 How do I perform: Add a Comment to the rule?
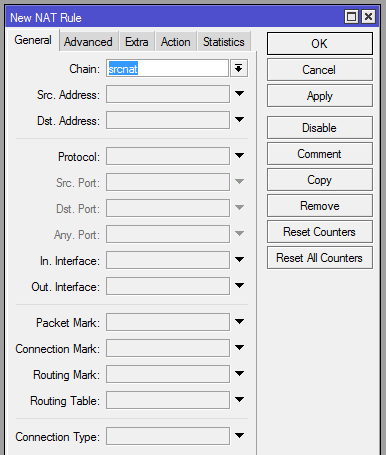tap(320, 154)
